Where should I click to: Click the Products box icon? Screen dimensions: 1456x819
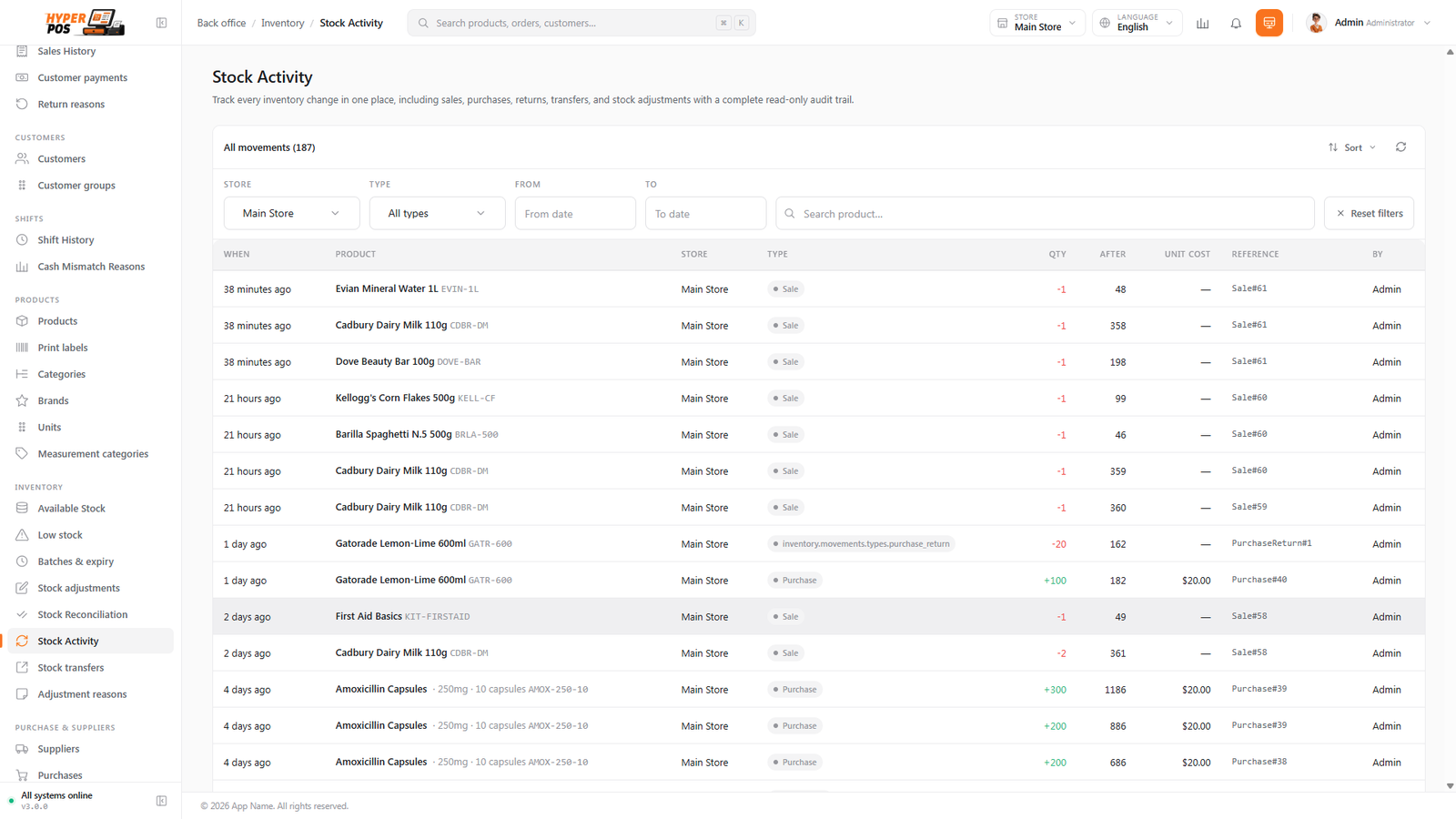(x=22, y=320)
